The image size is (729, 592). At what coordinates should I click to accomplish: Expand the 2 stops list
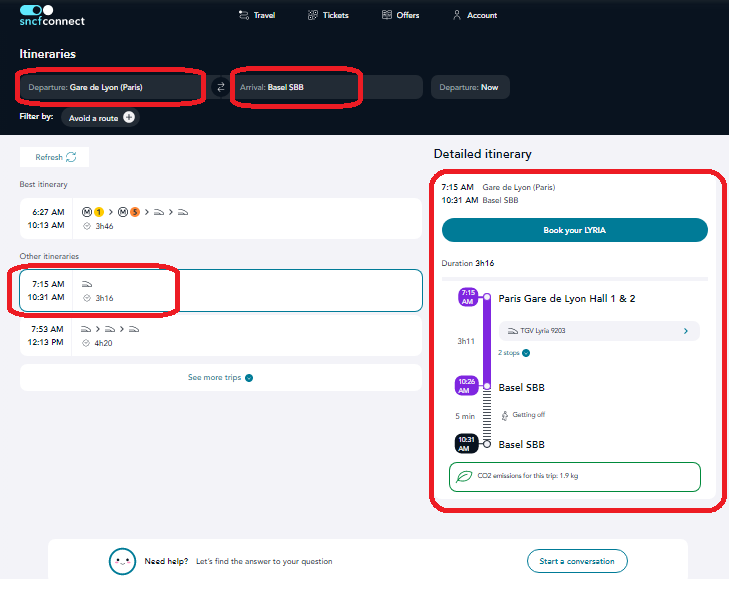tap(514, 353)
